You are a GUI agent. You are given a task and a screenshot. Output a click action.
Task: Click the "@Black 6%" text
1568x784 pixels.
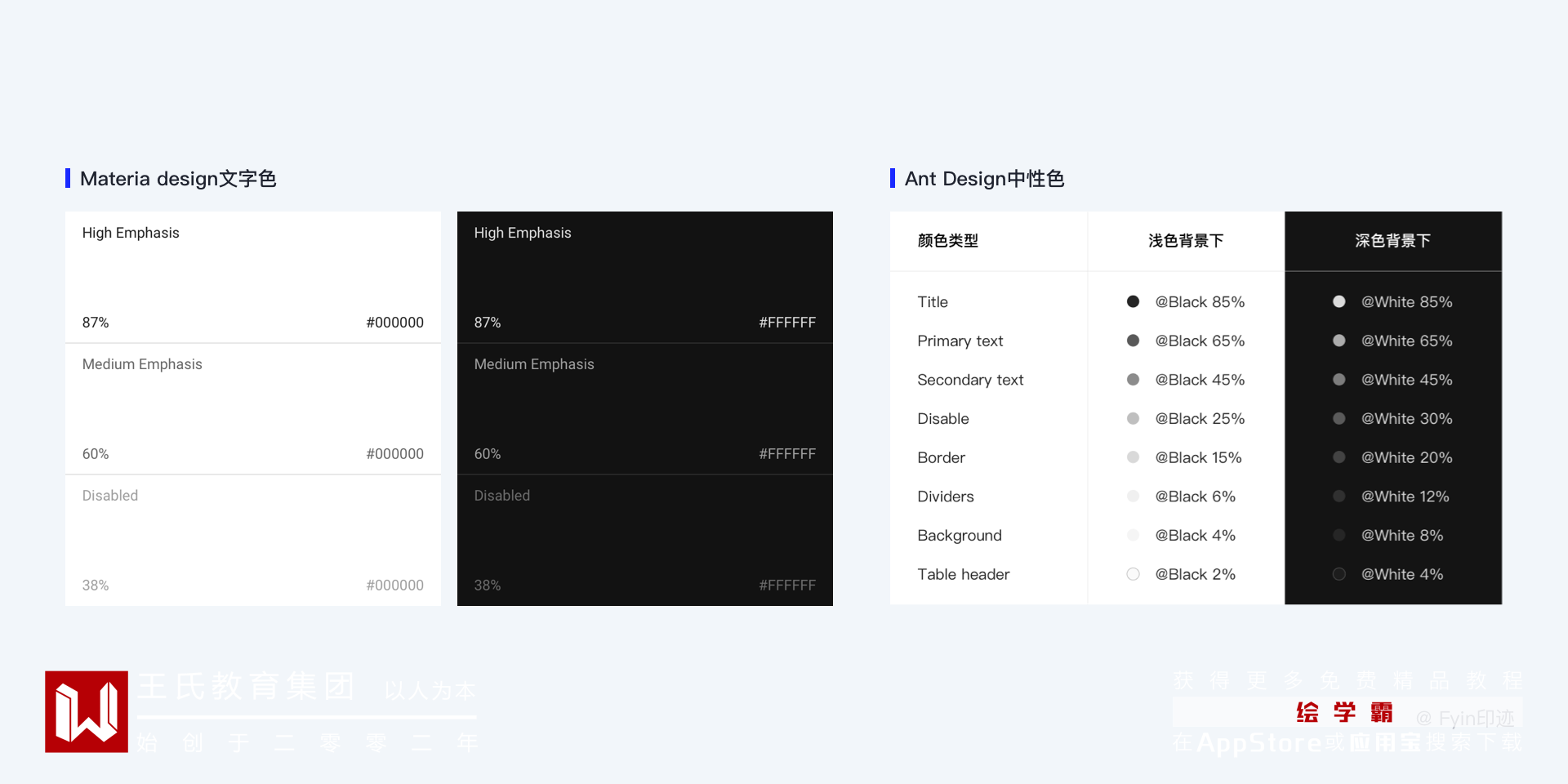1195,497
